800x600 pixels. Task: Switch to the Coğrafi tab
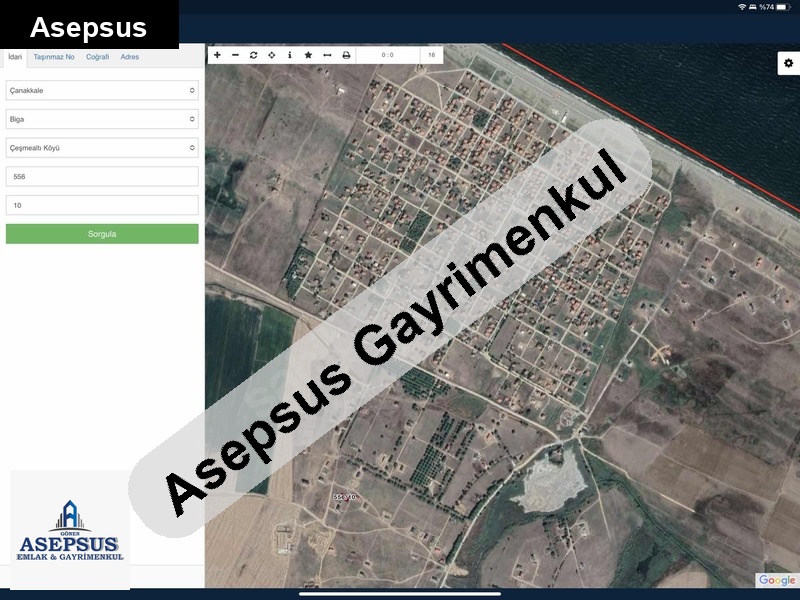coord(97,57)
